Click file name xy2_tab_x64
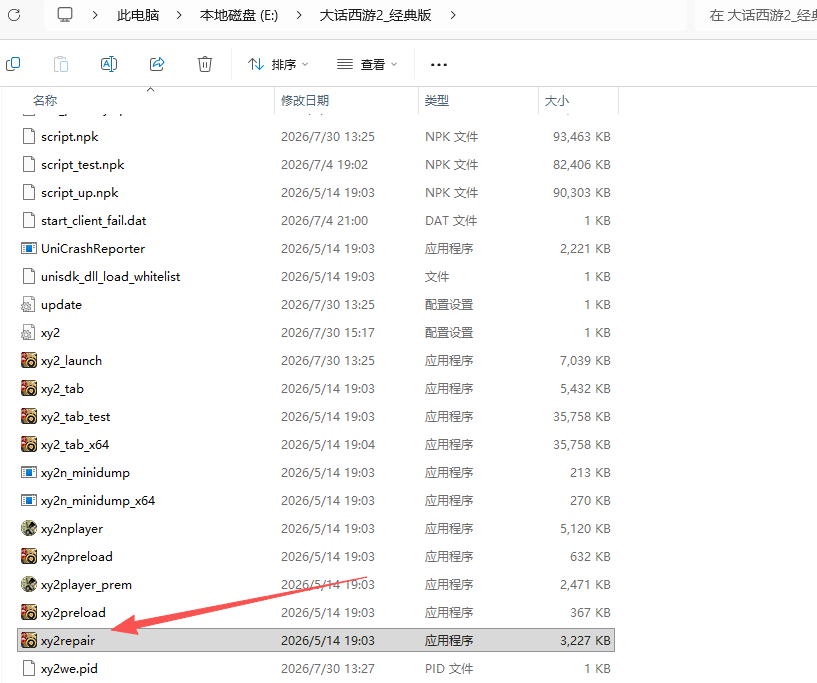This screenshot has width=817, height=683. point(75,445)
